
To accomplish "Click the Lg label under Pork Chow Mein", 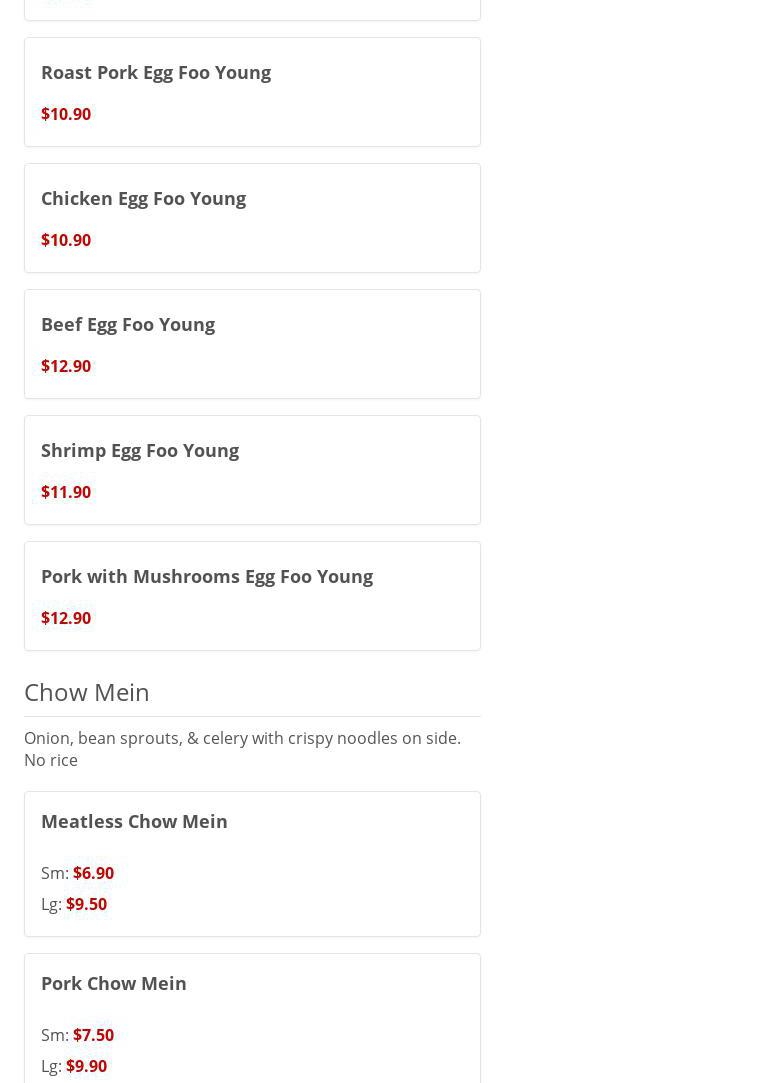I will [51, 1066].
